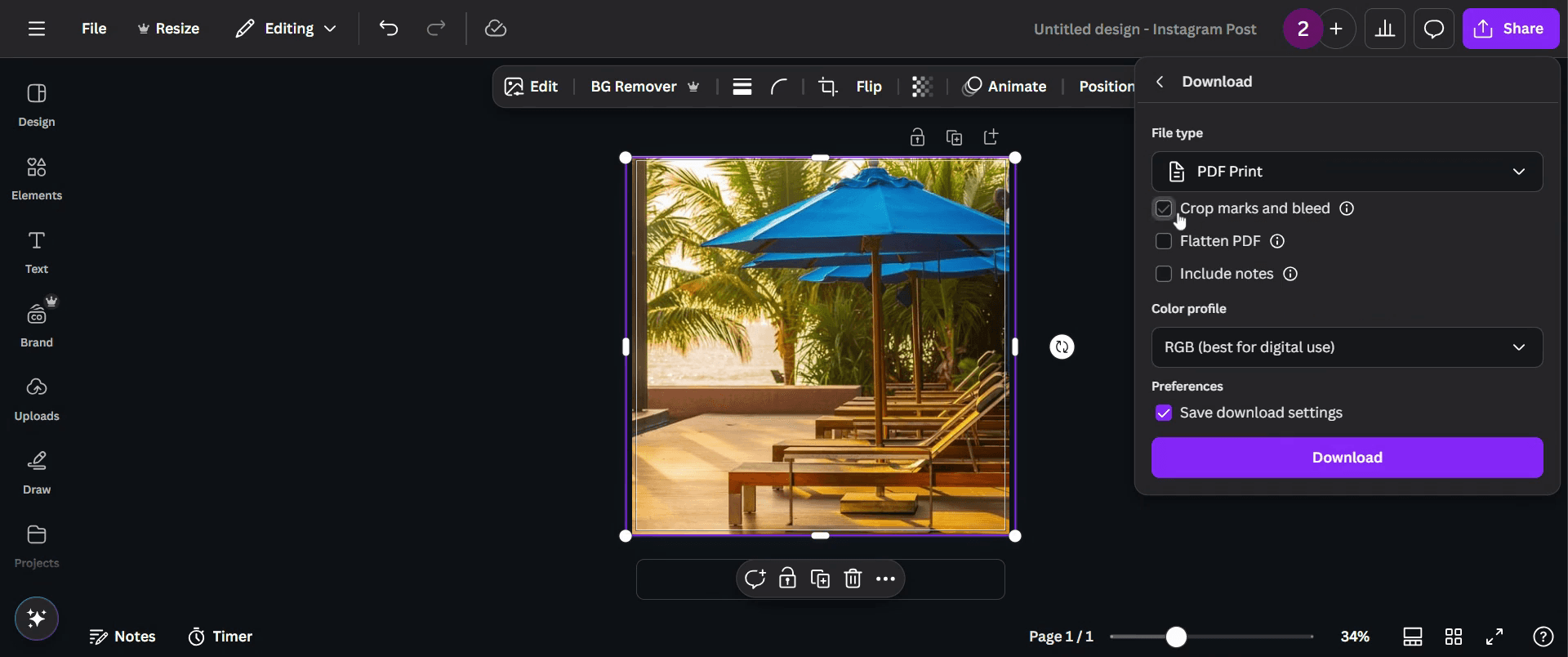Viewport: 1568px width, 657px height.
Task: Open the grid view icon
Action: point(1454,637)
